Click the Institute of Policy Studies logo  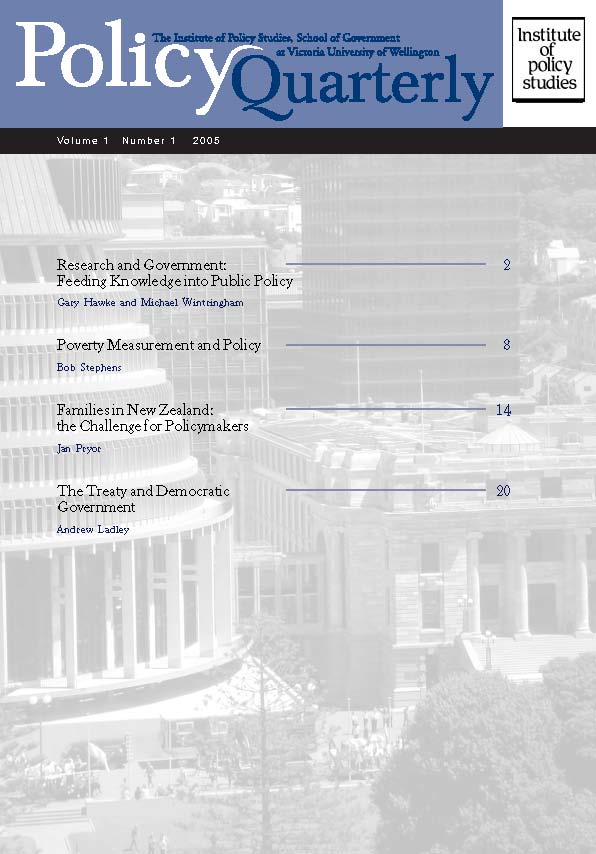point(549,59)
